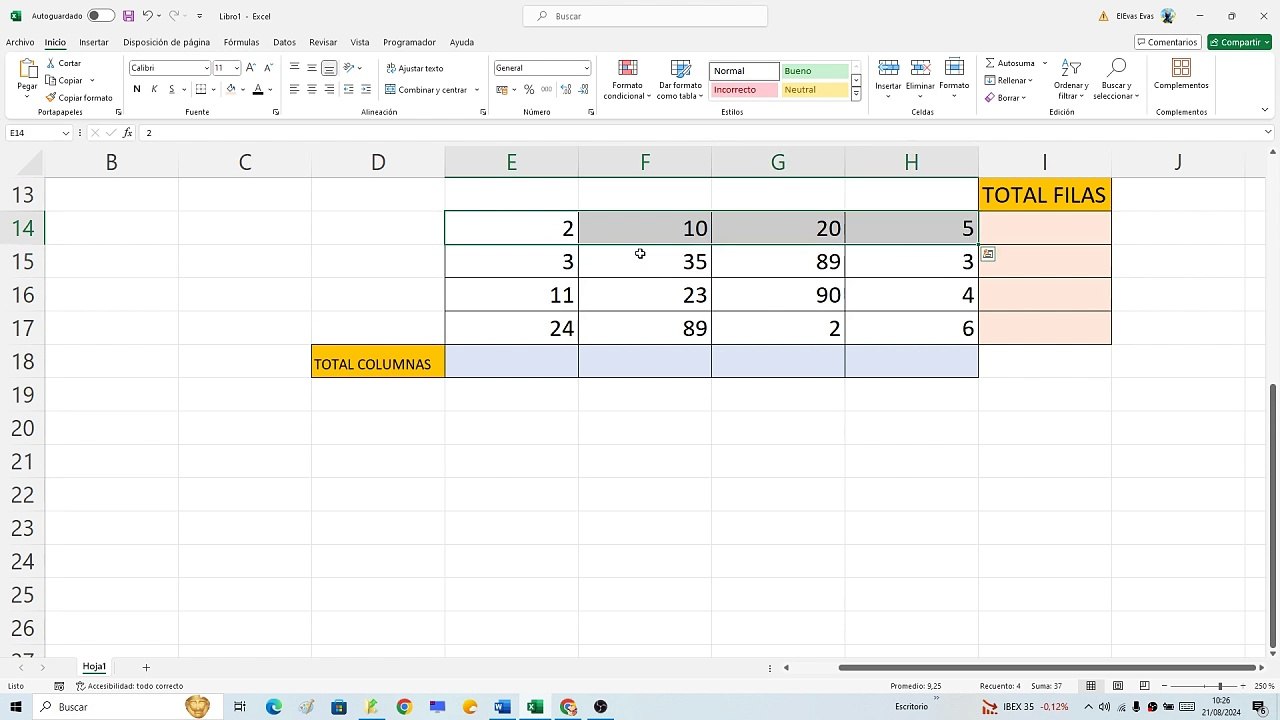Click the zoom slider handle
This screenshot has height=720, width=1280.
click(1220, 686)
